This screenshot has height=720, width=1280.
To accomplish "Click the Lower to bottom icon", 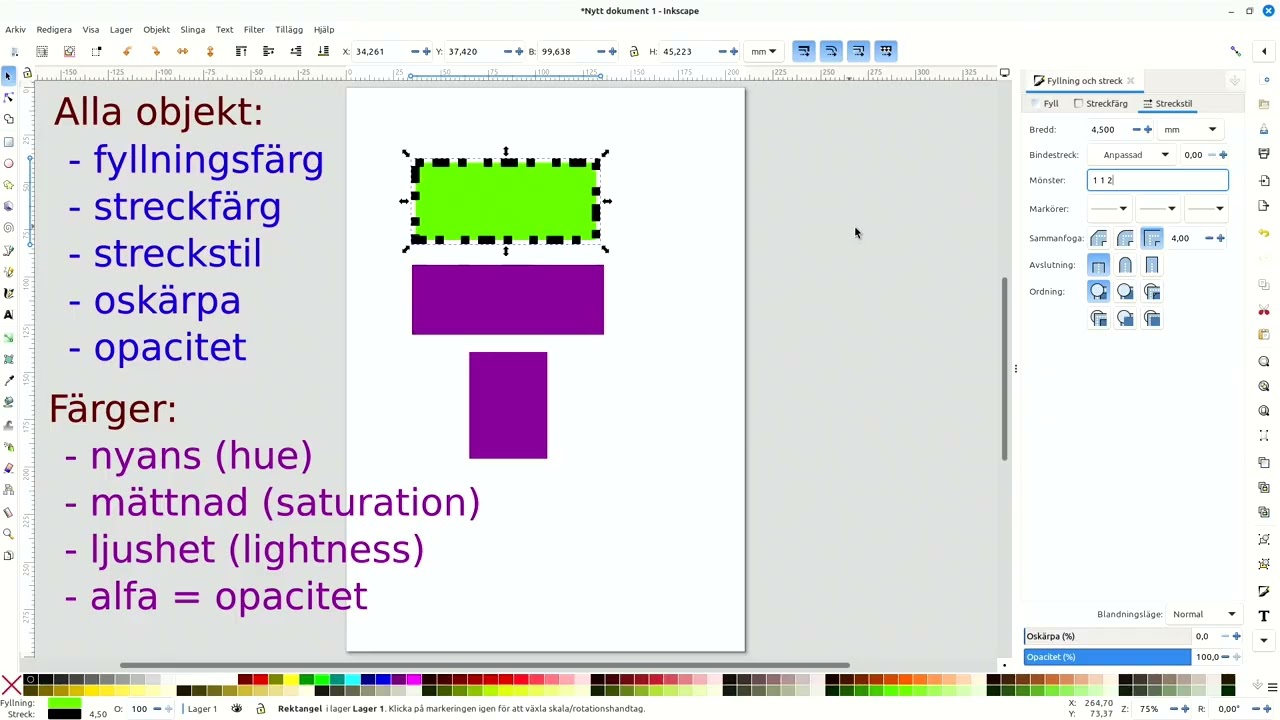I will tap(323, 51).
